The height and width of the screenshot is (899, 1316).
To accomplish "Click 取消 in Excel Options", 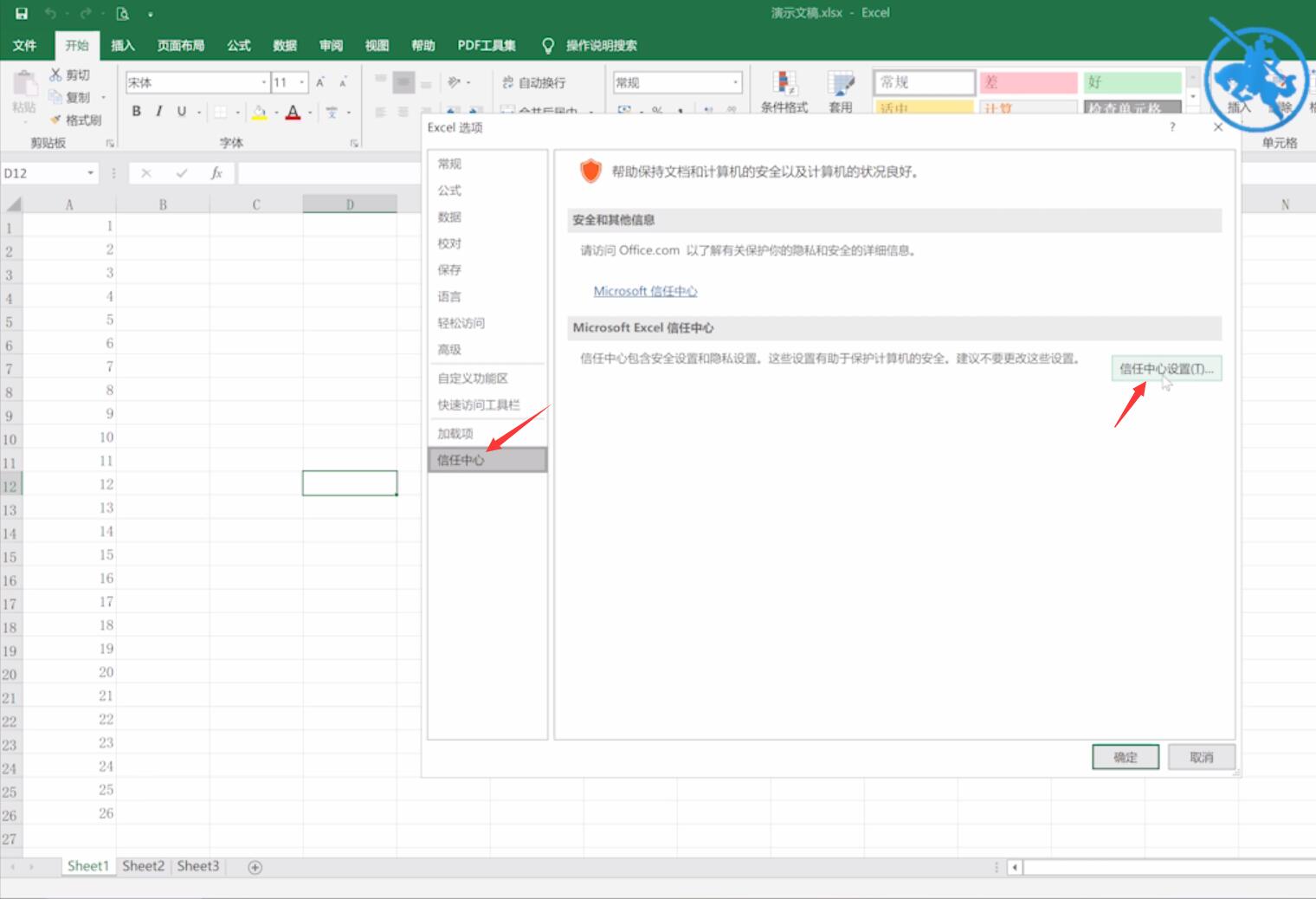I will 1202,758.
